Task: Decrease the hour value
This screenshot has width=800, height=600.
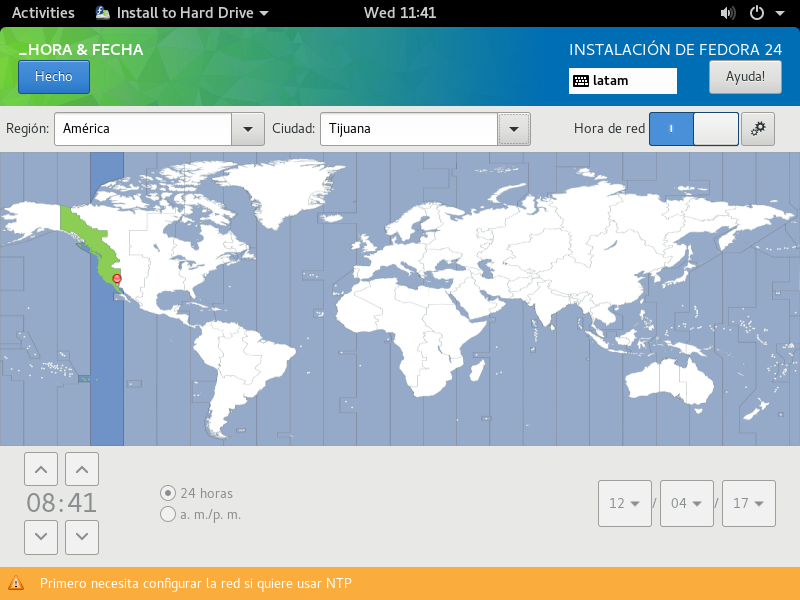Action: [x=41, y=537]
